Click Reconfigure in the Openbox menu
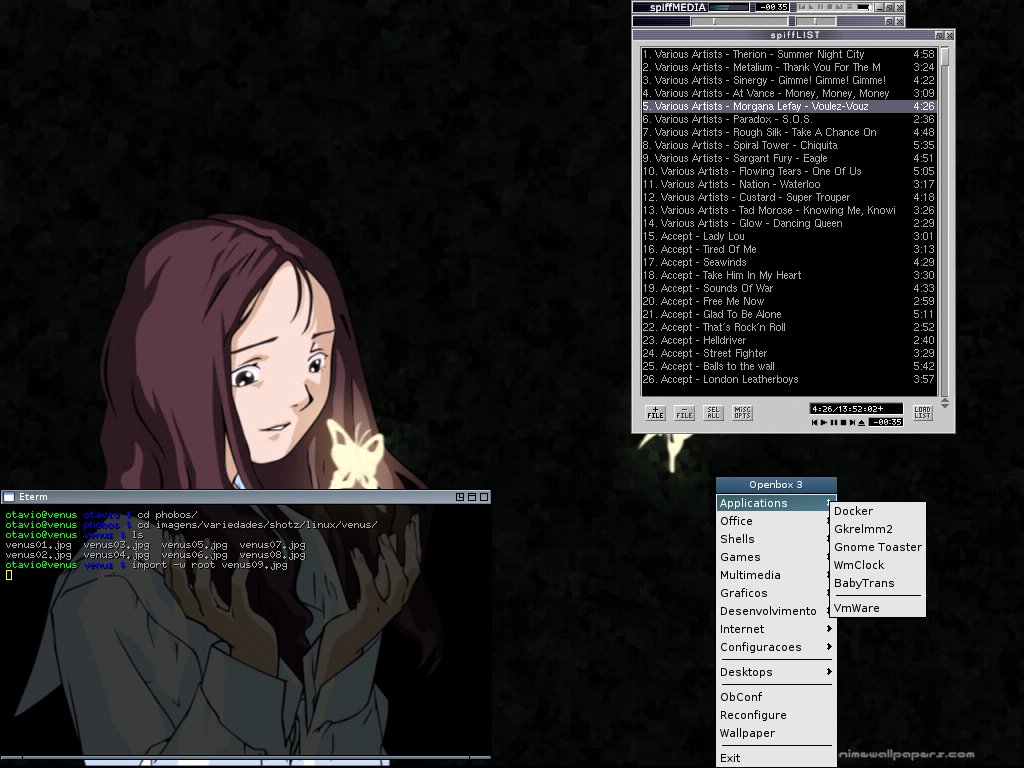The image size is (1024, 768). point(776,715)
